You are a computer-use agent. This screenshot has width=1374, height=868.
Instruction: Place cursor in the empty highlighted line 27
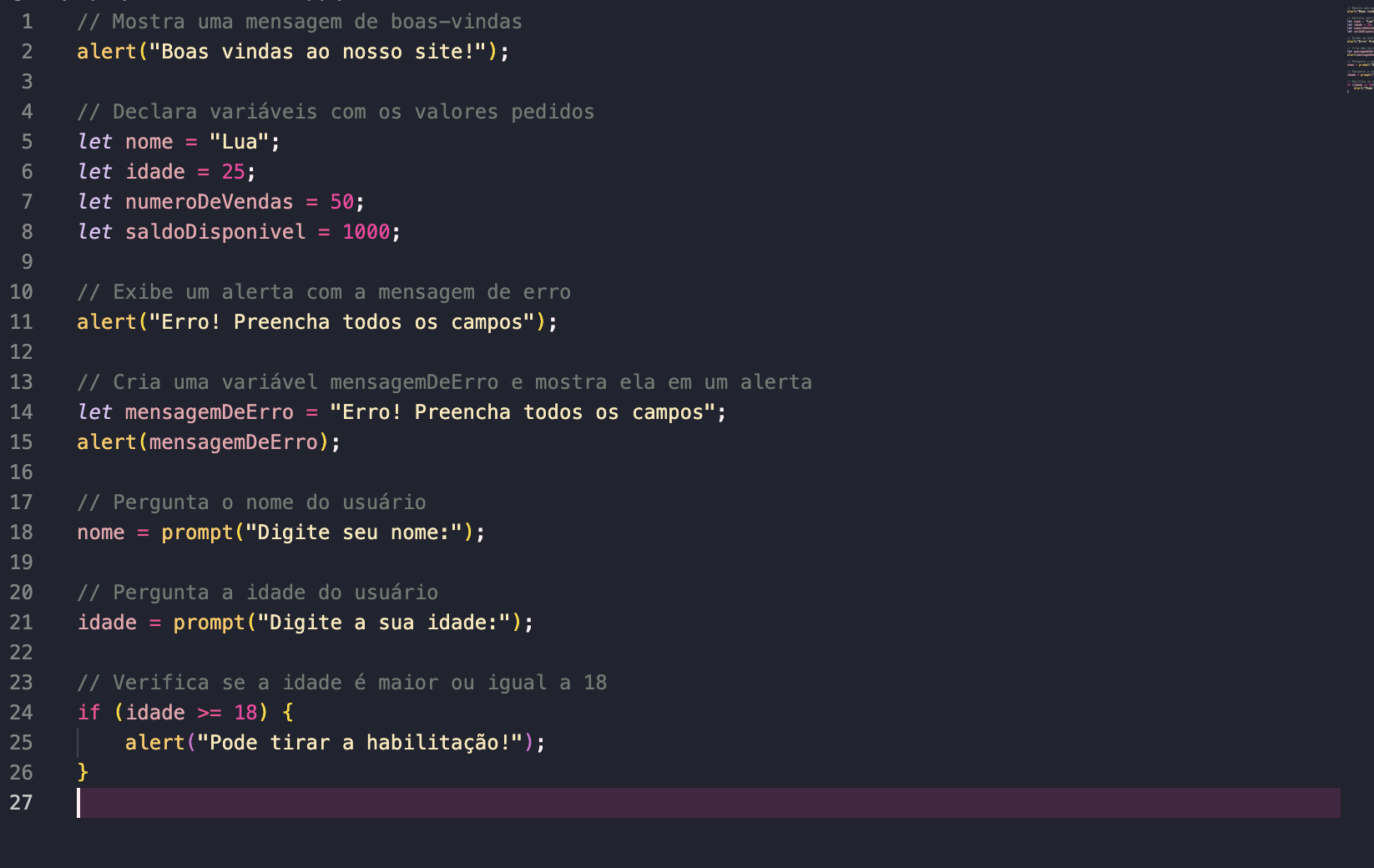coord(709,803)
